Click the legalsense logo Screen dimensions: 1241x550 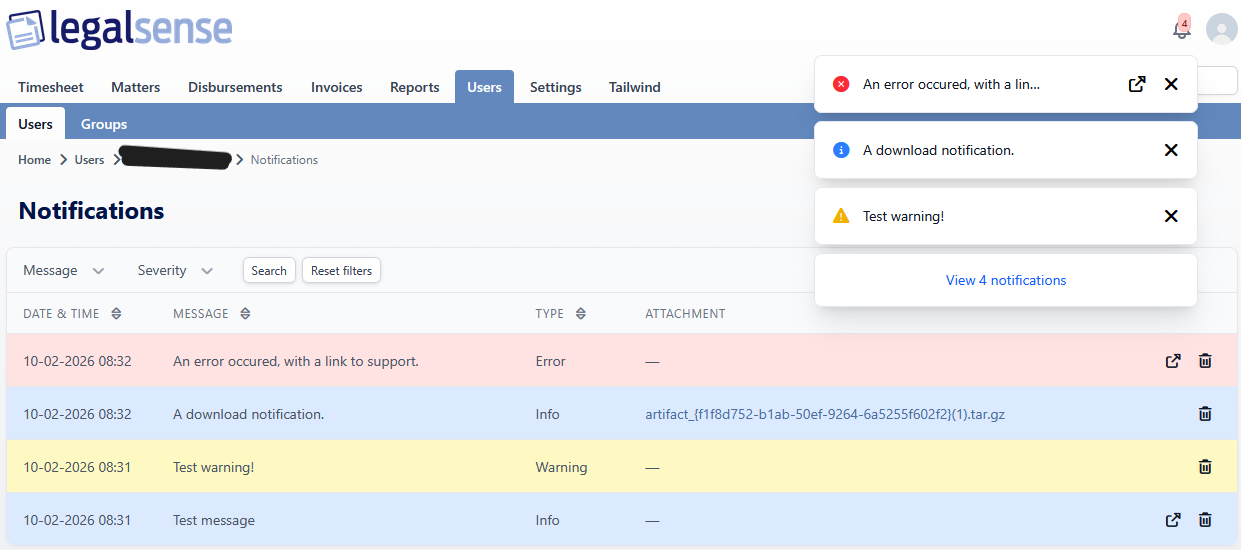(119, 29)
